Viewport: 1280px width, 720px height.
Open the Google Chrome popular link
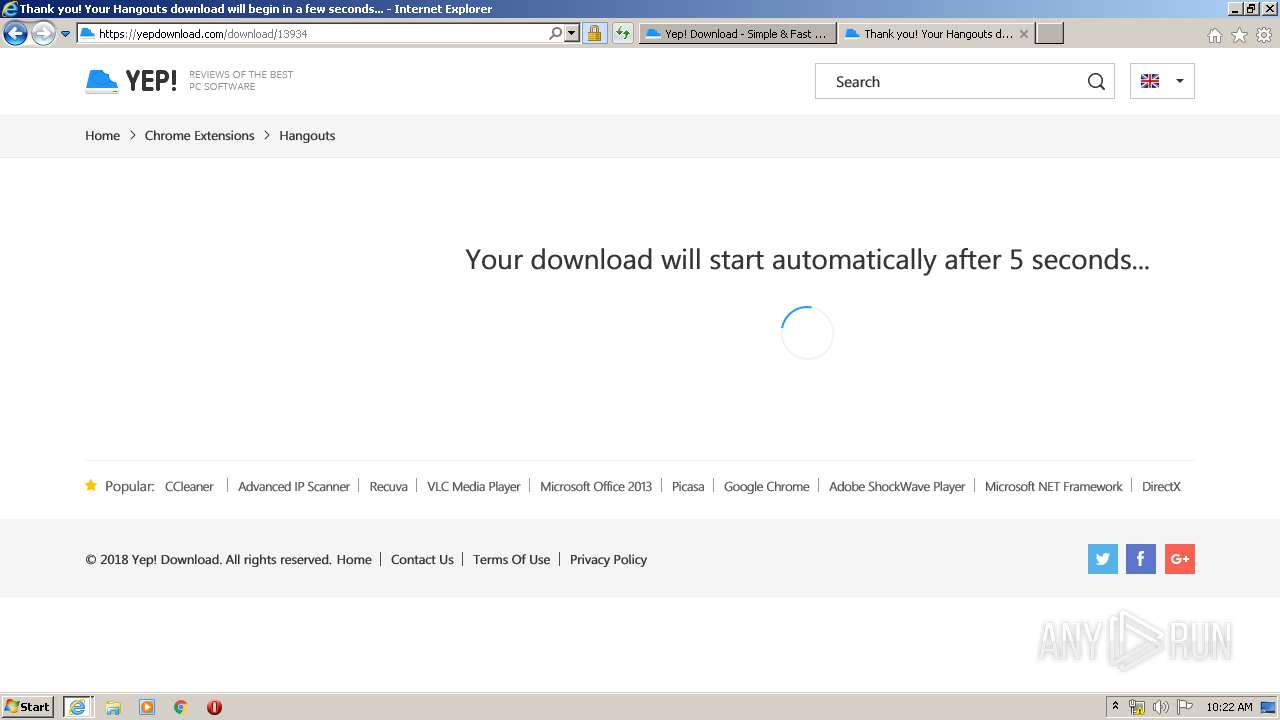click(766, 487)
